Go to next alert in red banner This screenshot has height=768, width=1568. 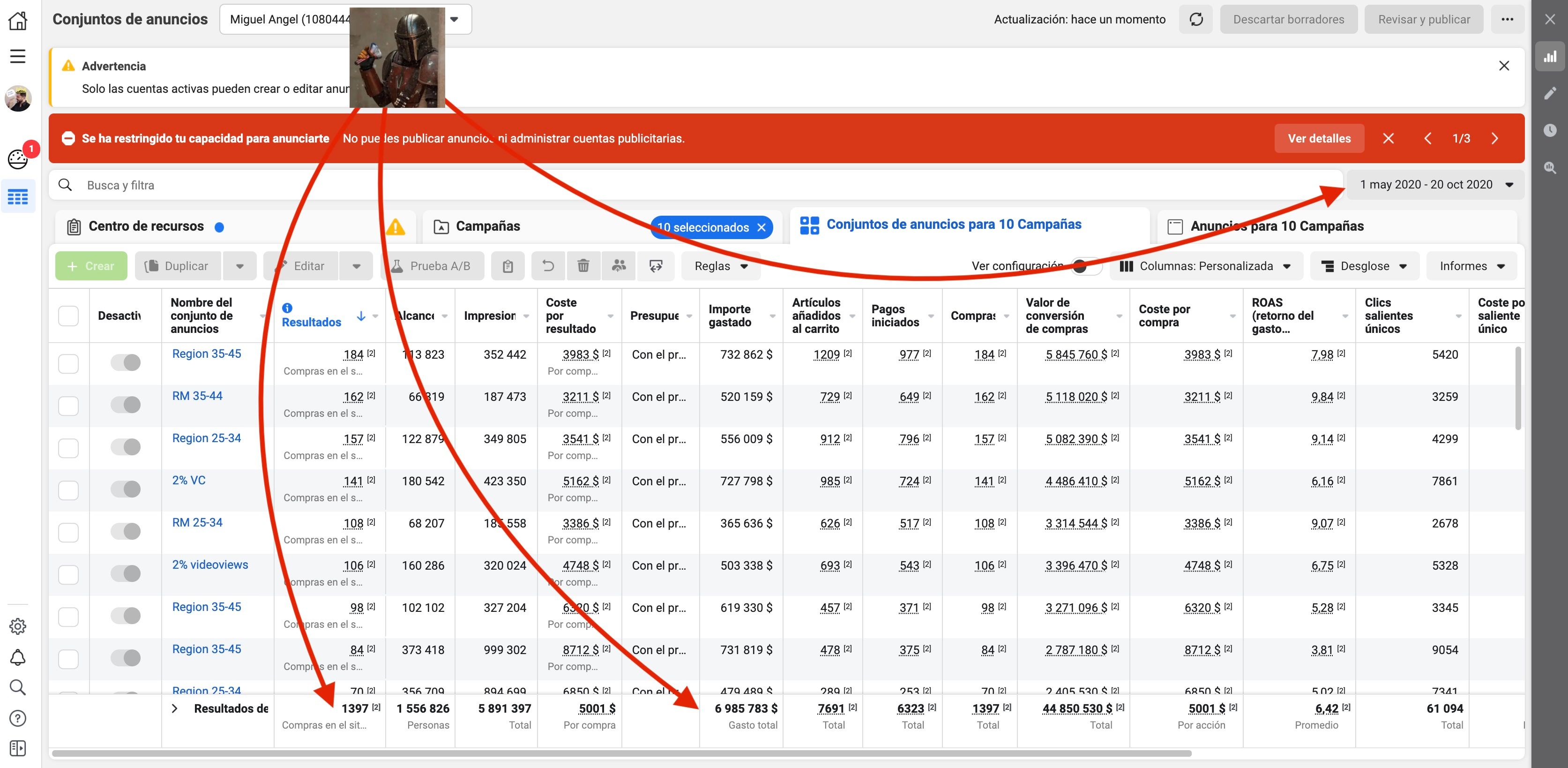[x=1495, y=138]
